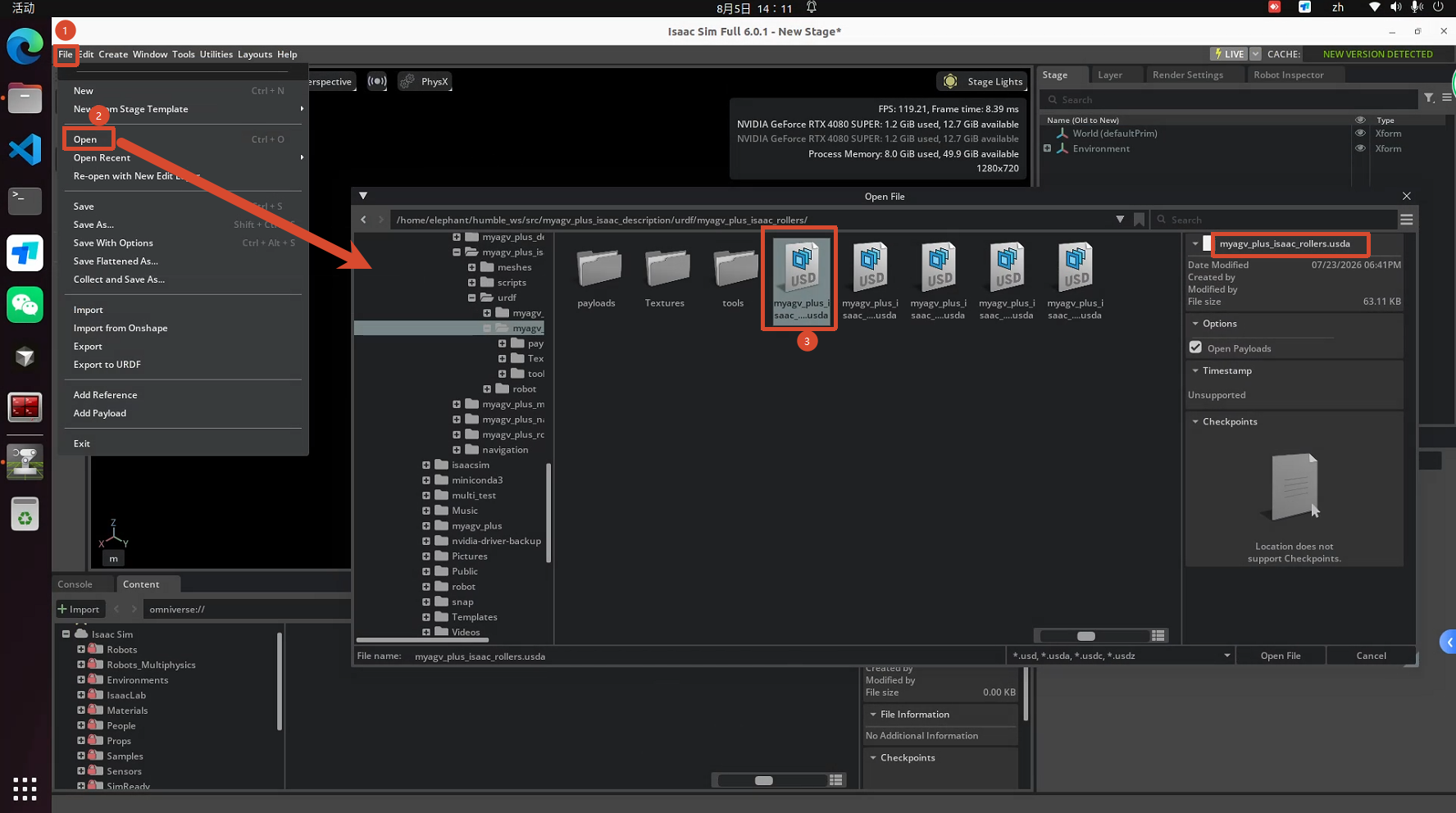Toggle grid/list view in Open File dialog
This screenshot has width=1456, height=813.
click(x=1158, y=636)
